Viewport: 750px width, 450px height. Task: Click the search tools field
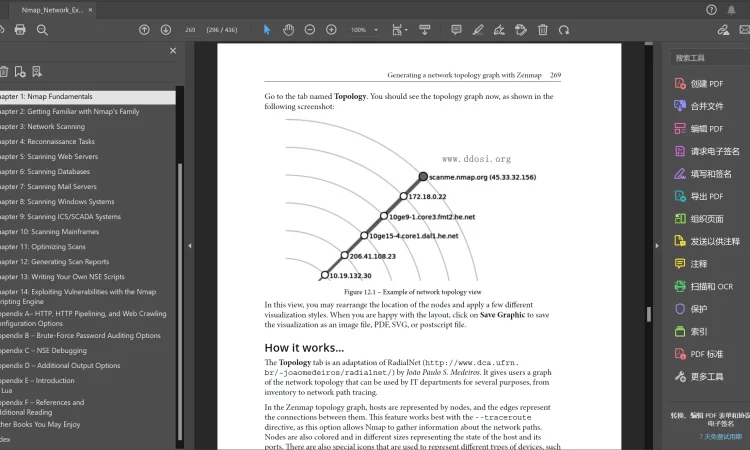click(x=710, y=58)
